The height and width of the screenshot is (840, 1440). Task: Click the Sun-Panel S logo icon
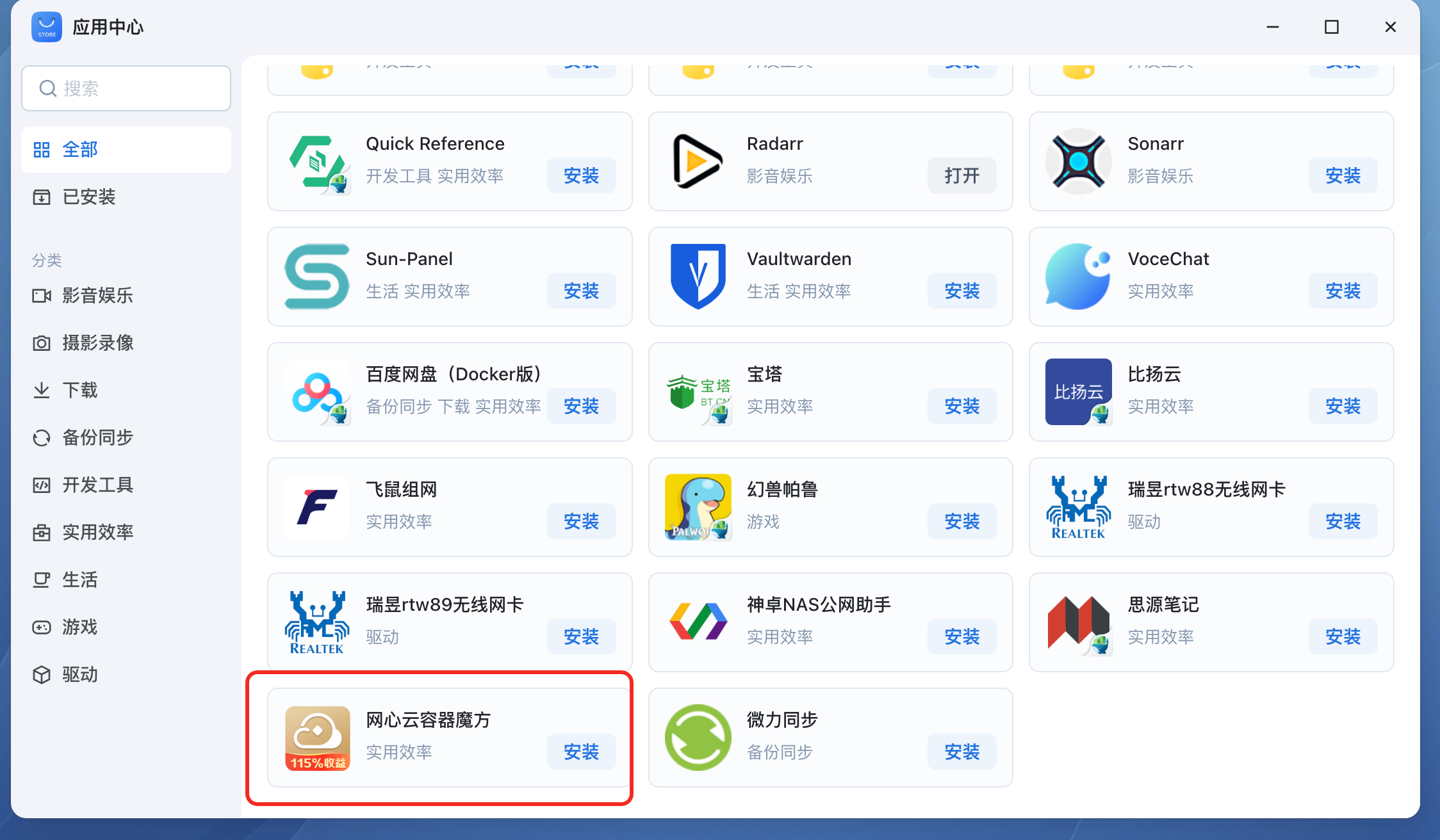click(x=317, y=277)
